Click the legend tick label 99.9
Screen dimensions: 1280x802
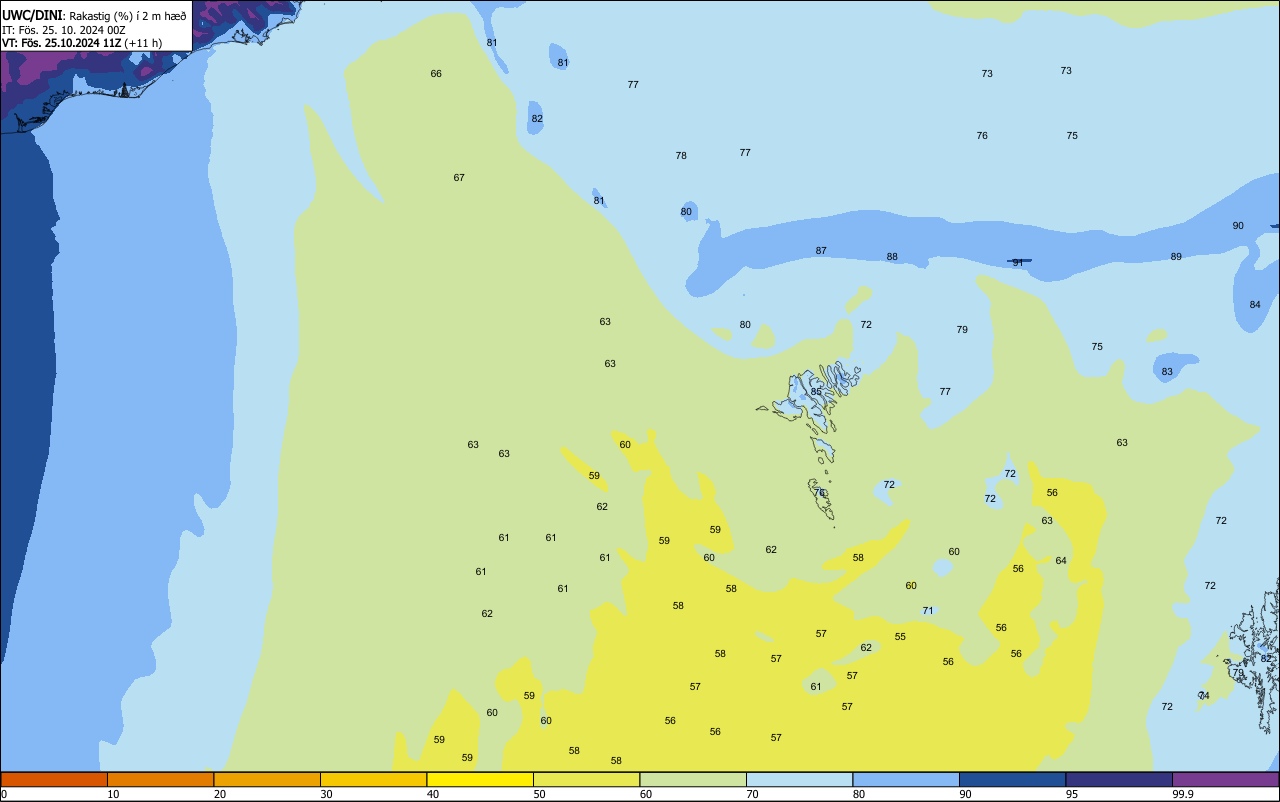click(1183, 795)
